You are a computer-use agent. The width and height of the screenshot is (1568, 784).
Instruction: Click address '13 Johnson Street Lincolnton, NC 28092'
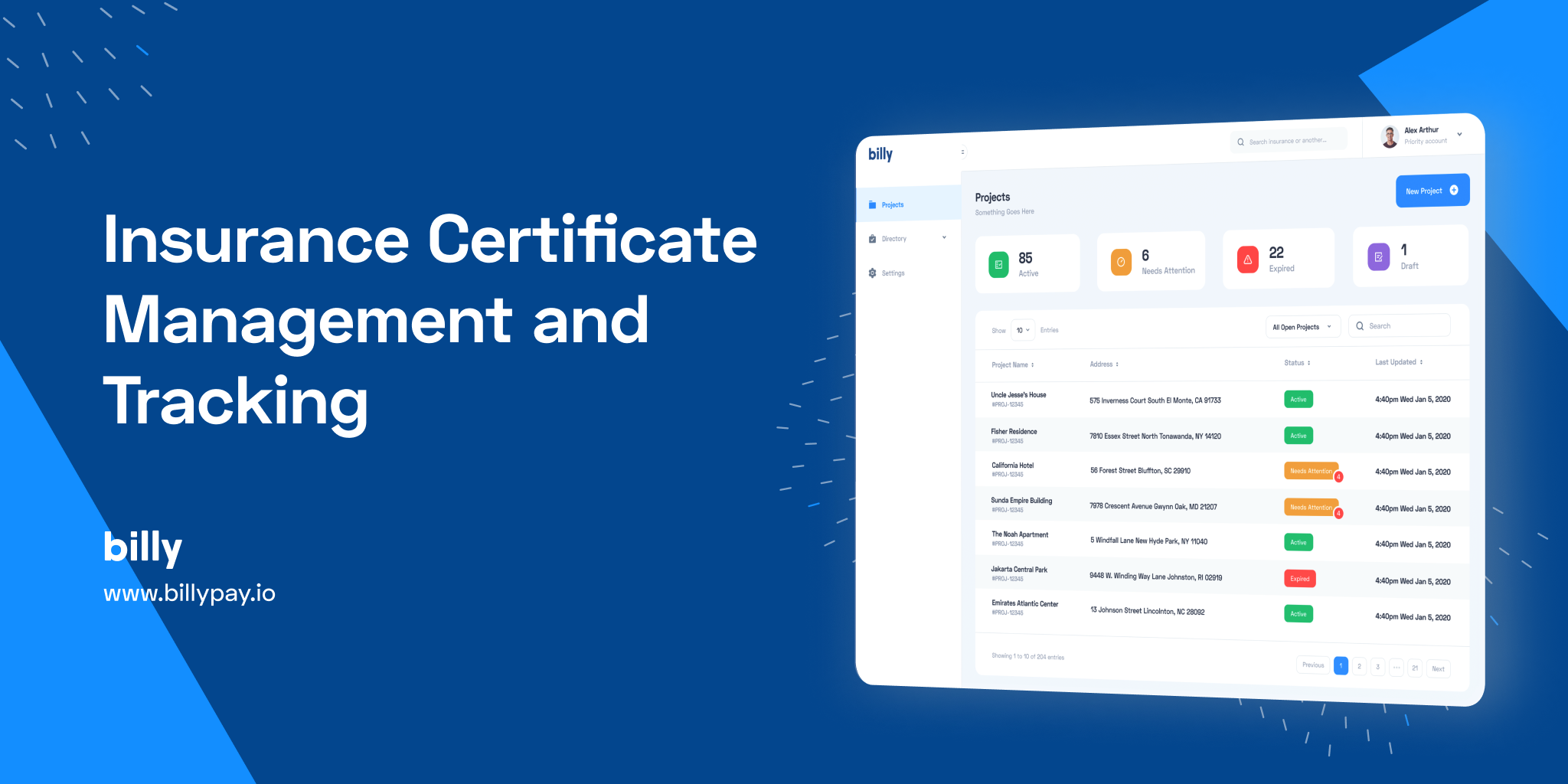tap(1148, 611)
